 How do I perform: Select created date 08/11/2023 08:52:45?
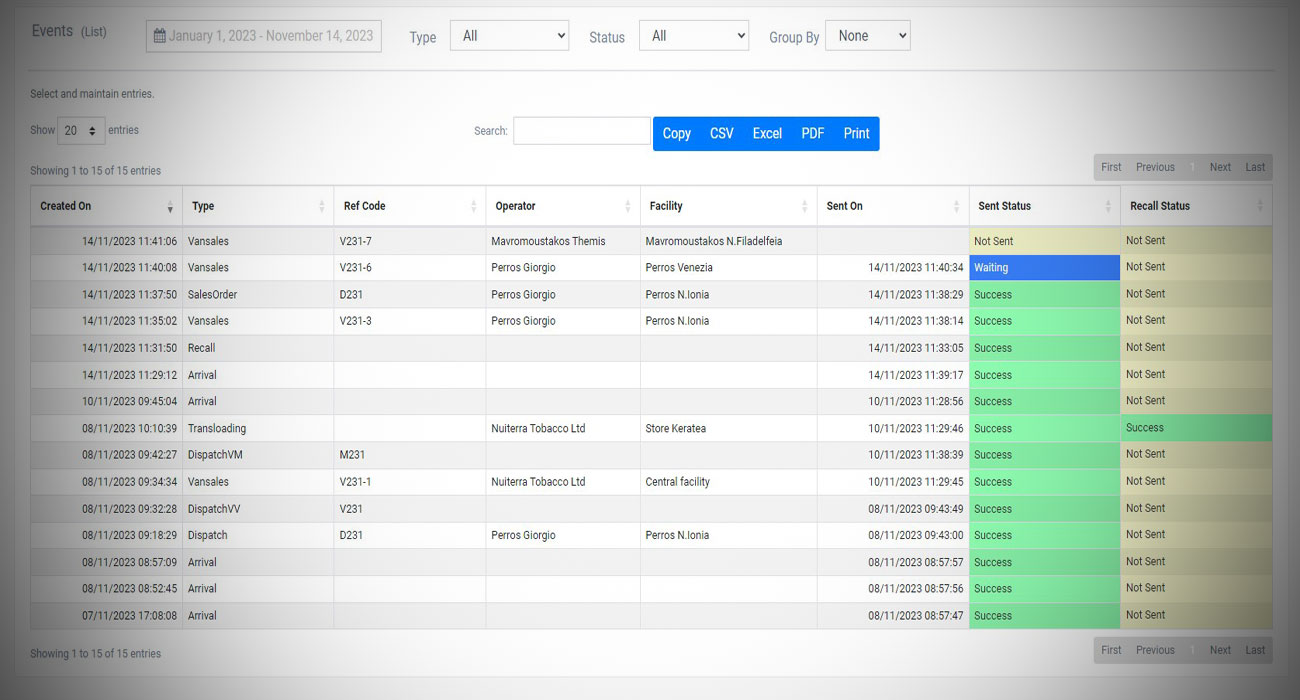[129, 589]
